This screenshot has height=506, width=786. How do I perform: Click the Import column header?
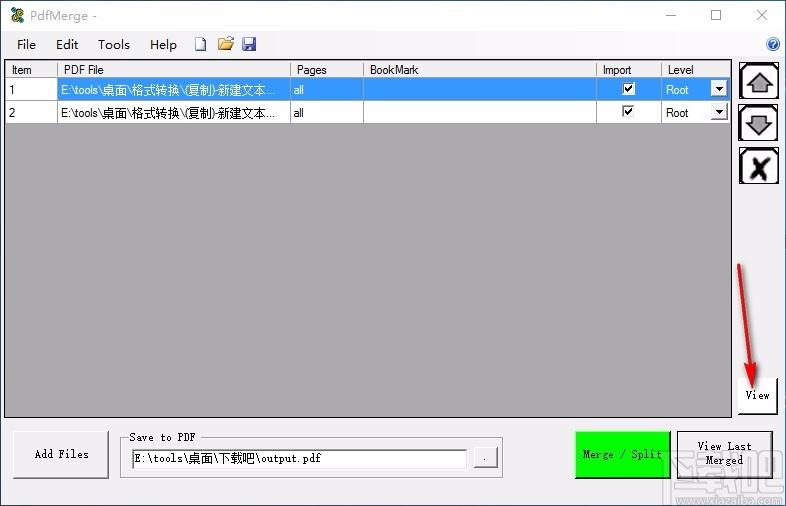click(629, 70)
